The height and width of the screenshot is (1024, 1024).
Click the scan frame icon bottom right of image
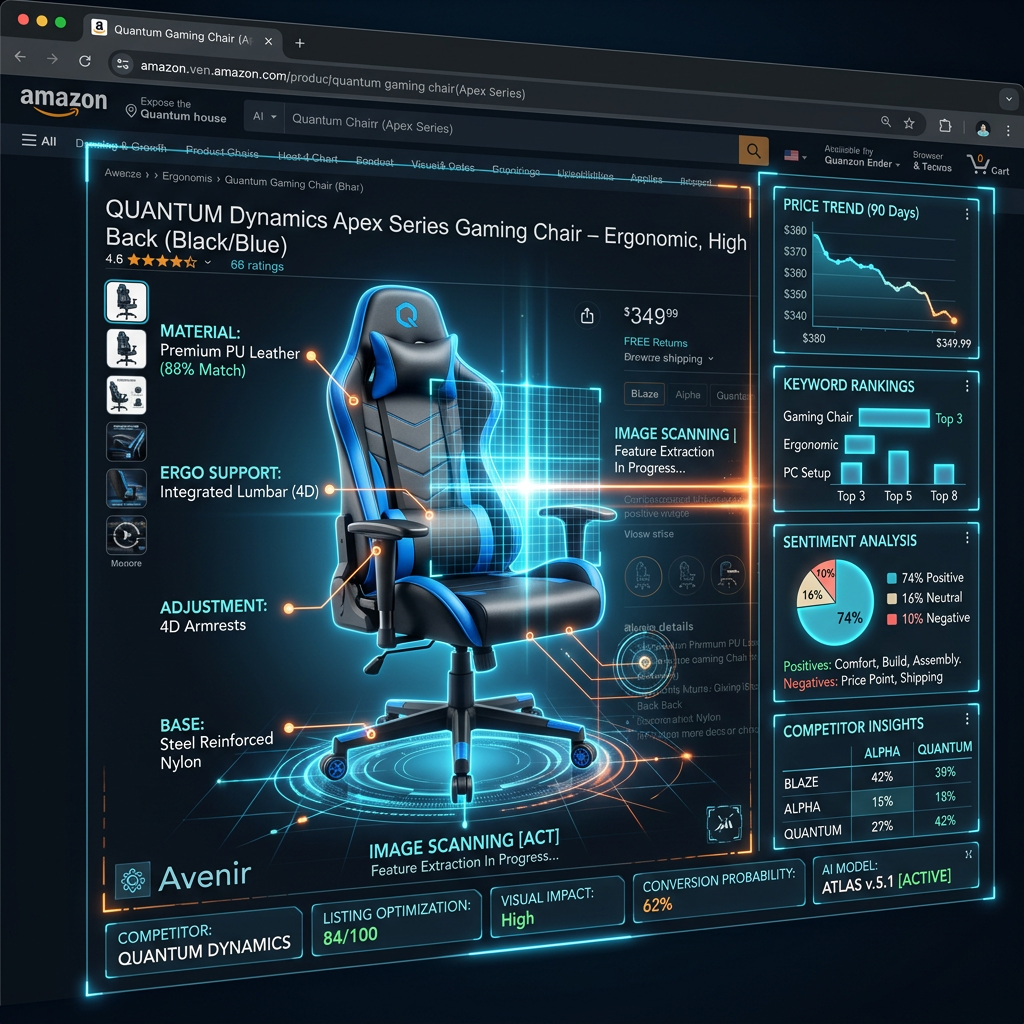click(x=724, y=824)
